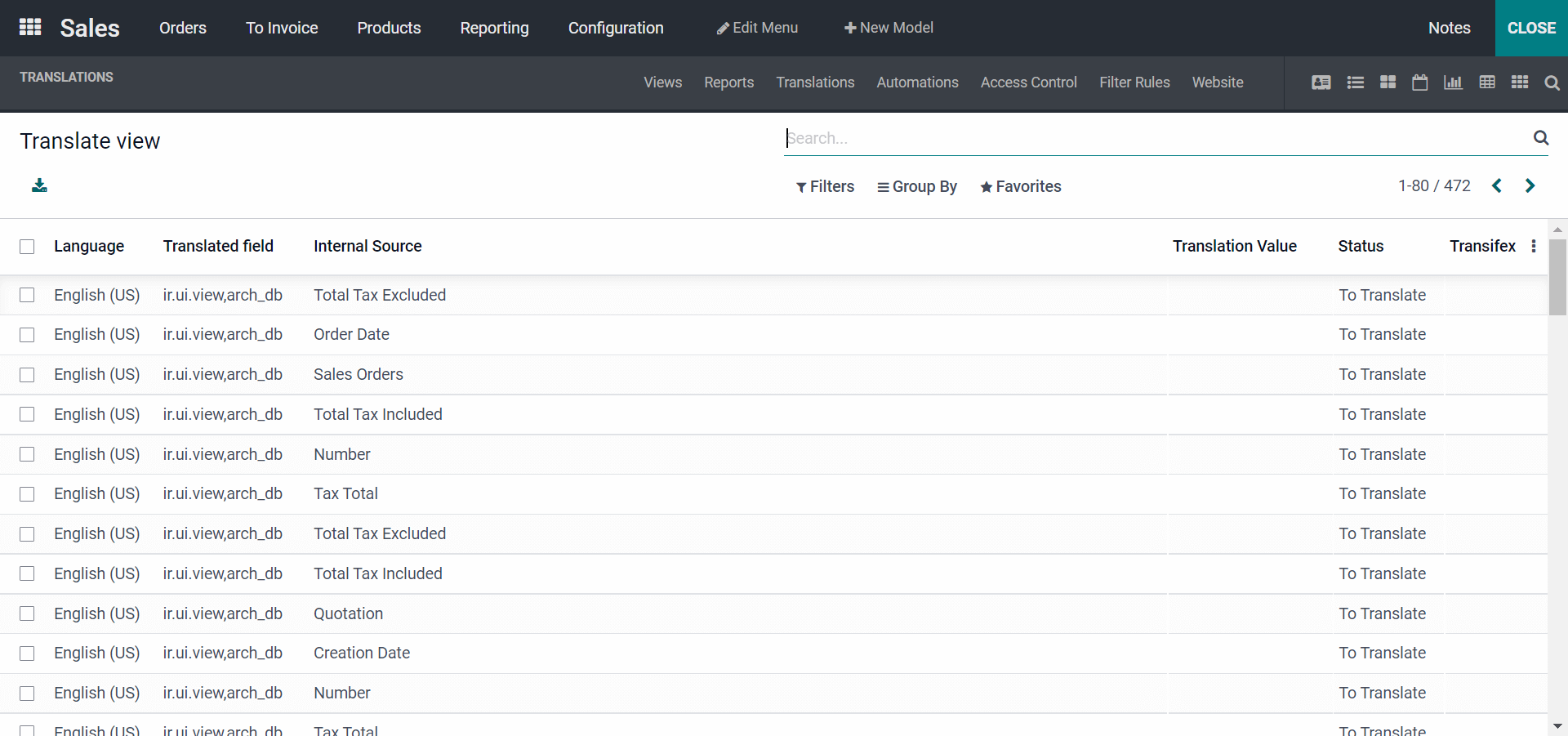Switch to the list view
This screenshot has width=1568, height=736.
tap(1355, 83)
